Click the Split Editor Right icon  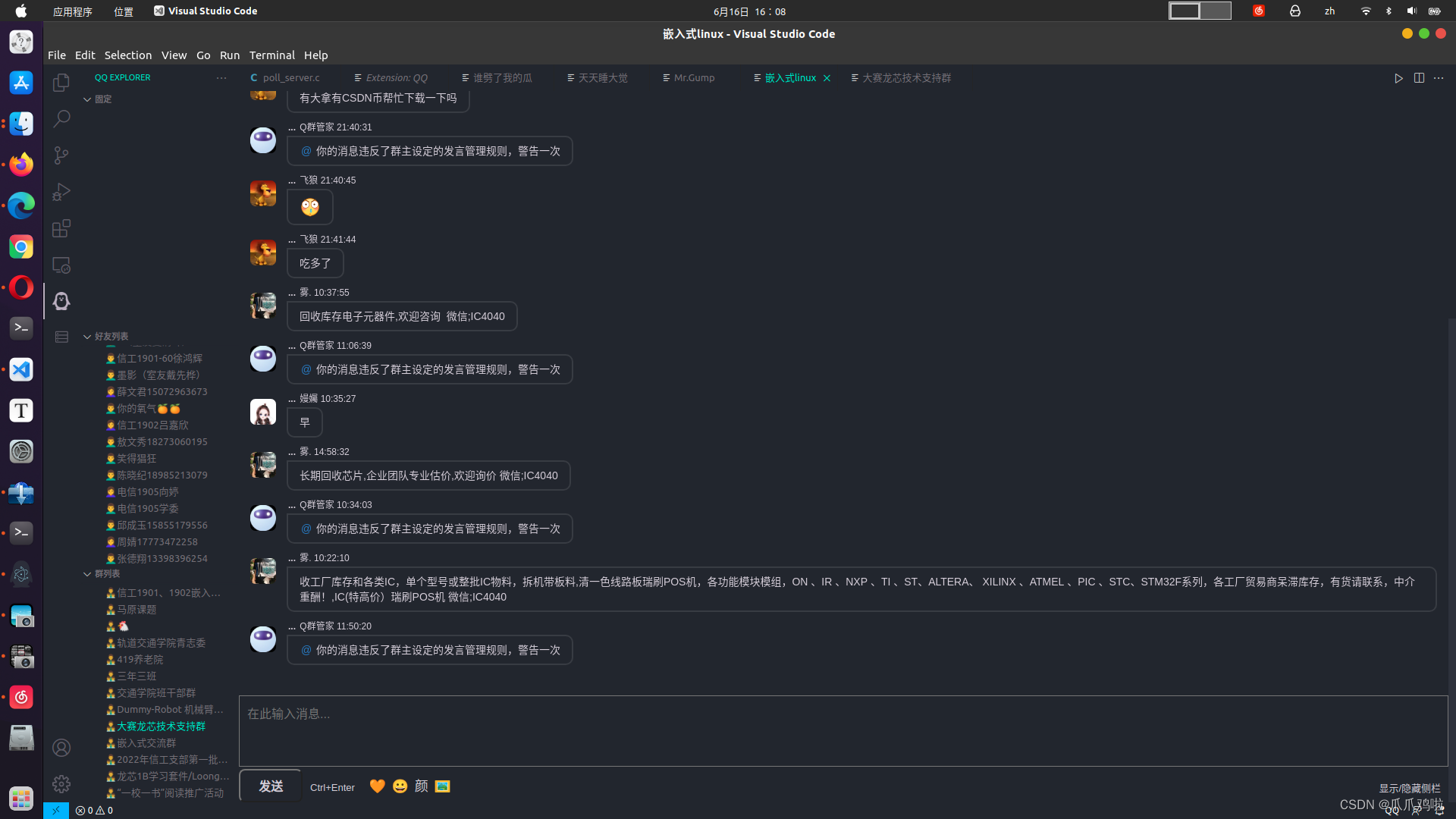(1419, 78)
